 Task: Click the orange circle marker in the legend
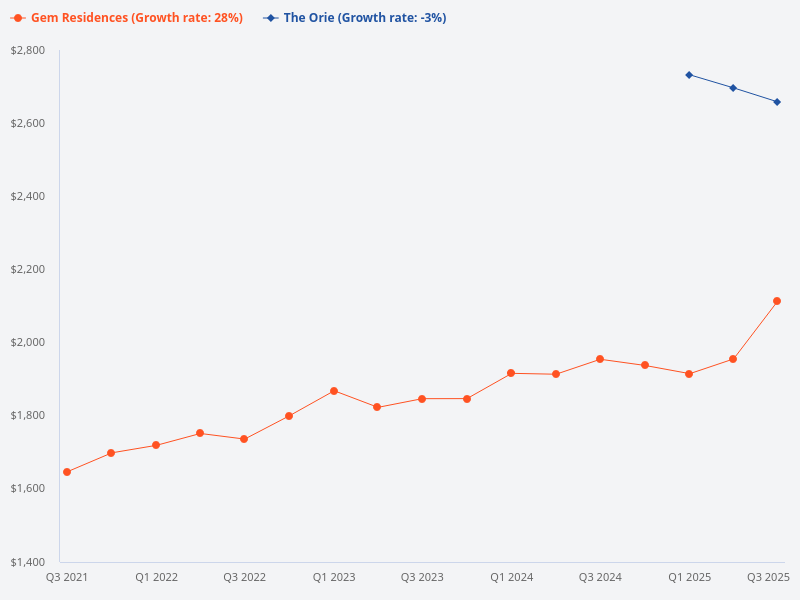click(x=18, y=18)
